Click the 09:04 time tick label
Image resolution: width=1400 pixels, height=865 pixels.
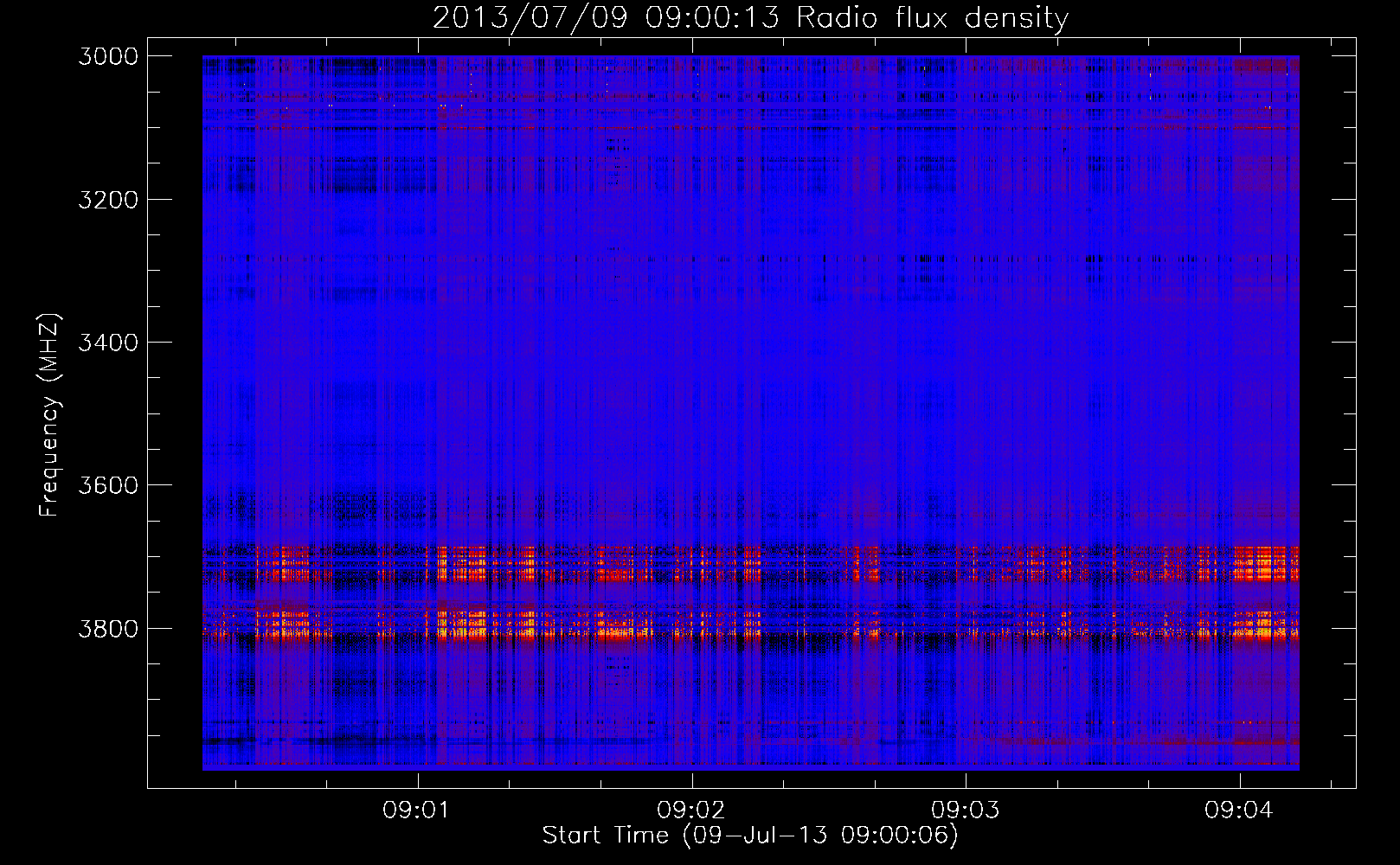(1239, 811)
